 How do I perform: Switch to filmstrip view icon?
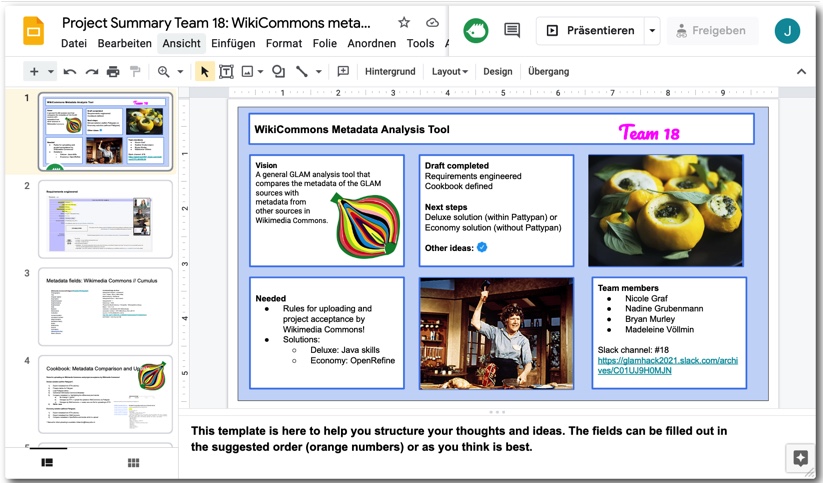coord(46,462)
